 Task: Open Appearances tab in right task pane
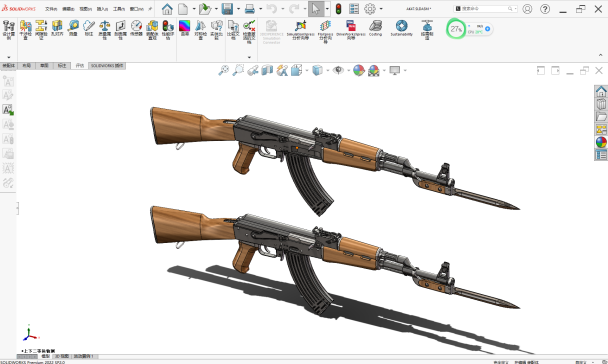click(x=601, y=142)
